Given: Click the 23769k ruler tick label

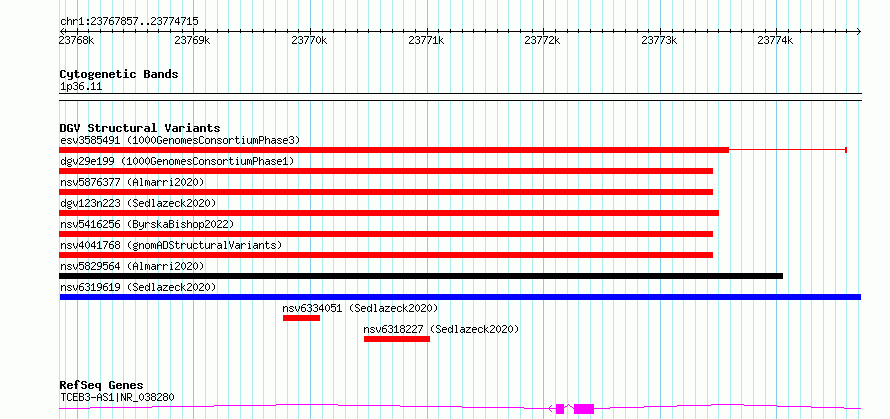Looking at the screenshot, I should coord(193,40).
